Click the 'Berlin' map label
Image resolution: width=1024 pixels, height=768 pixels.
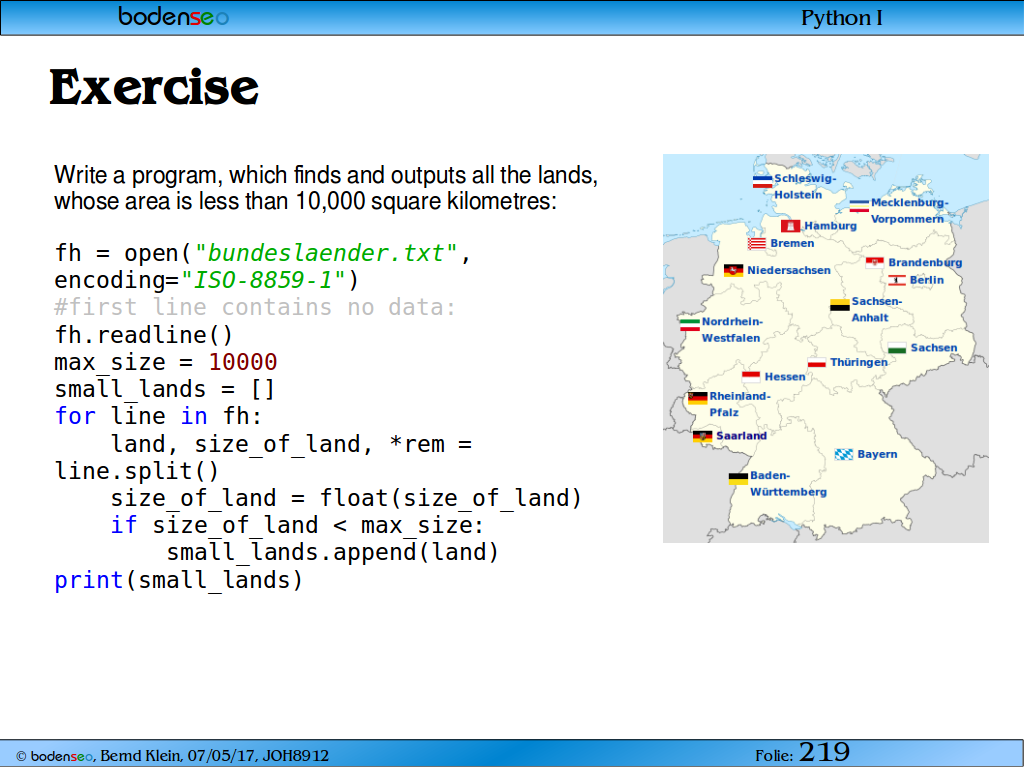pos(927,280)
